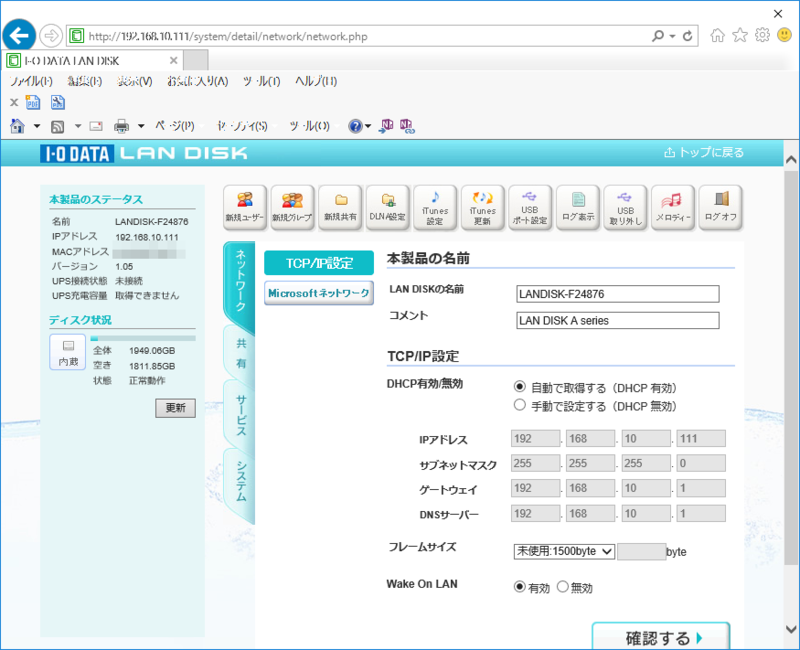Click the Logoff door icon

(x=720, y=207)
